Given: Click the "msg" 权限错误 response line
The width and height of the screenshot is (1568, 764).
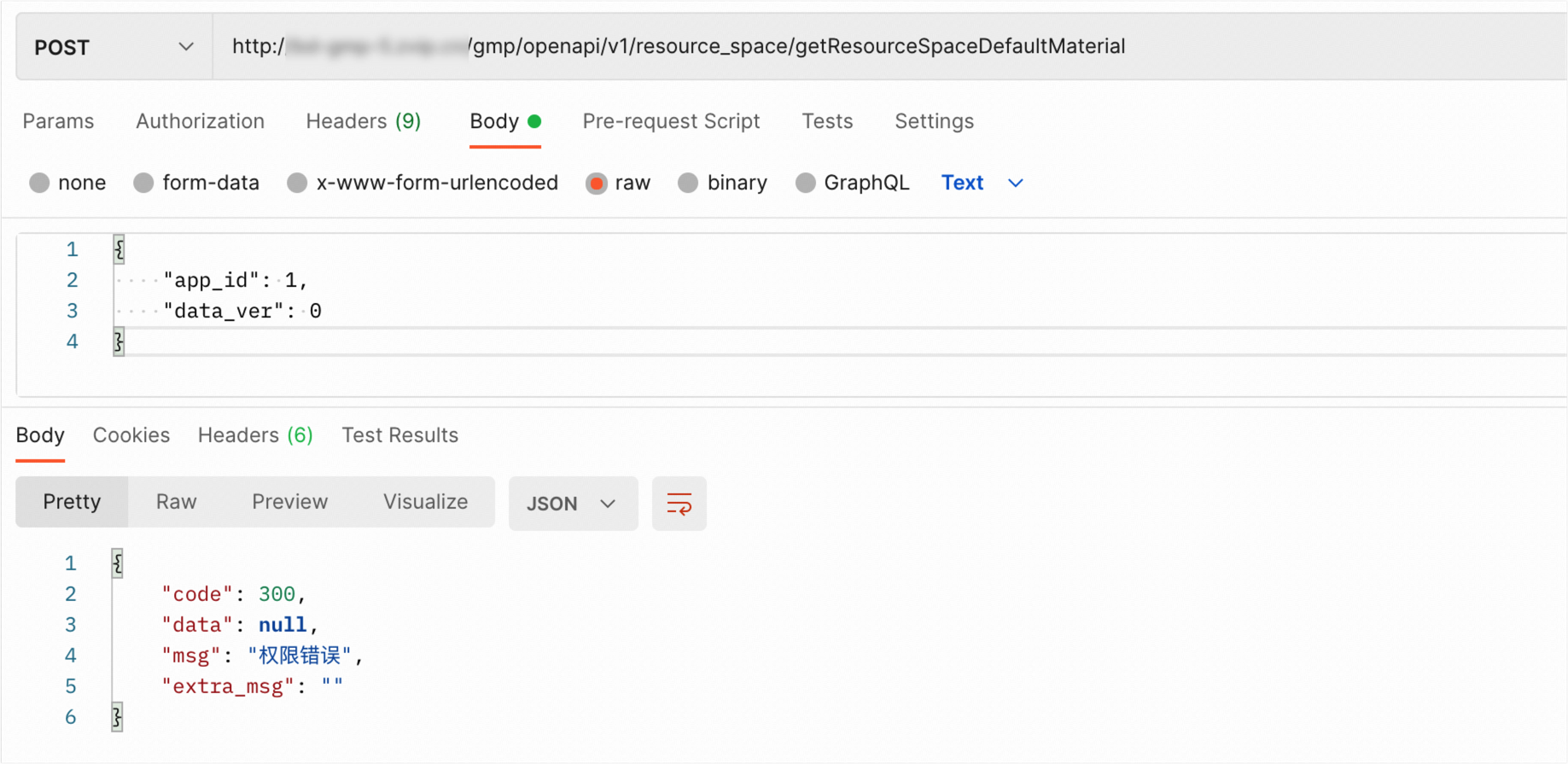Looking at the screenshot, I should [x=262, y=656].
